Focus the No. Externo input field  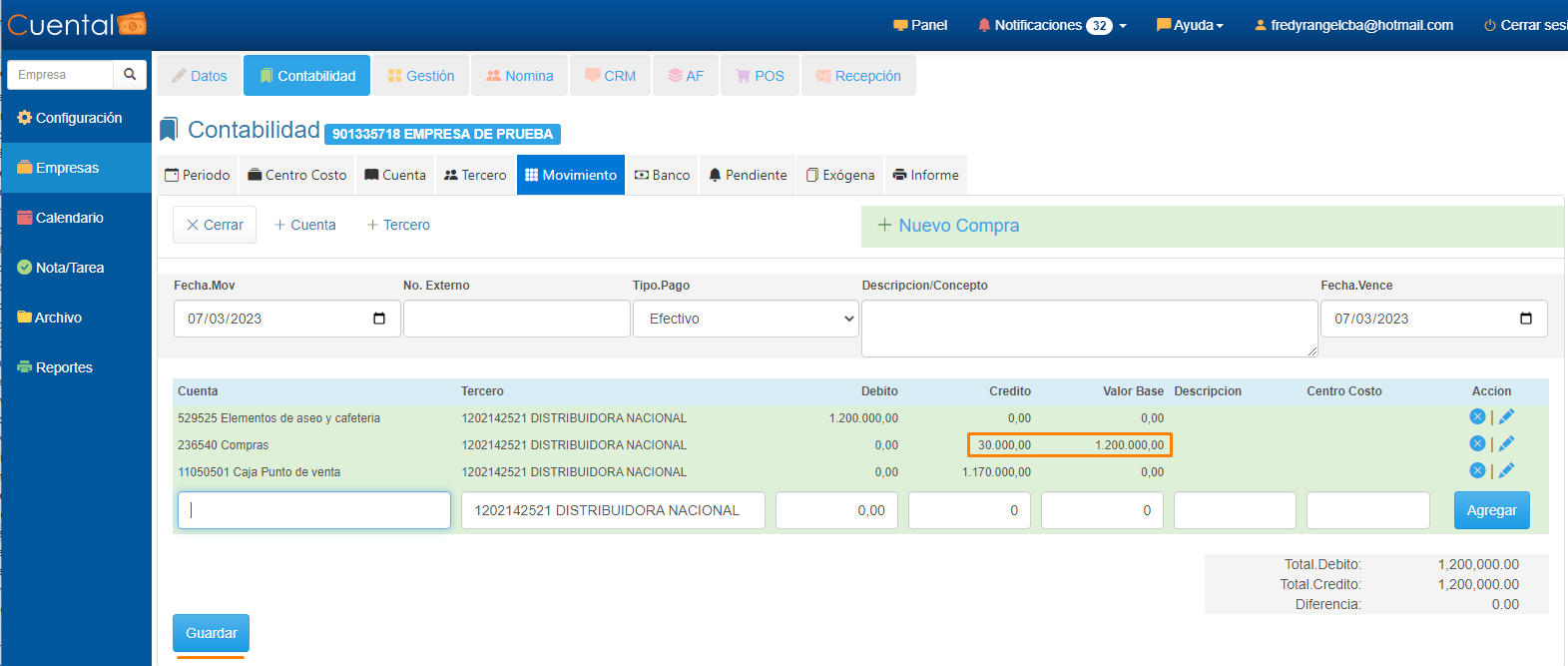click(516, 319)
